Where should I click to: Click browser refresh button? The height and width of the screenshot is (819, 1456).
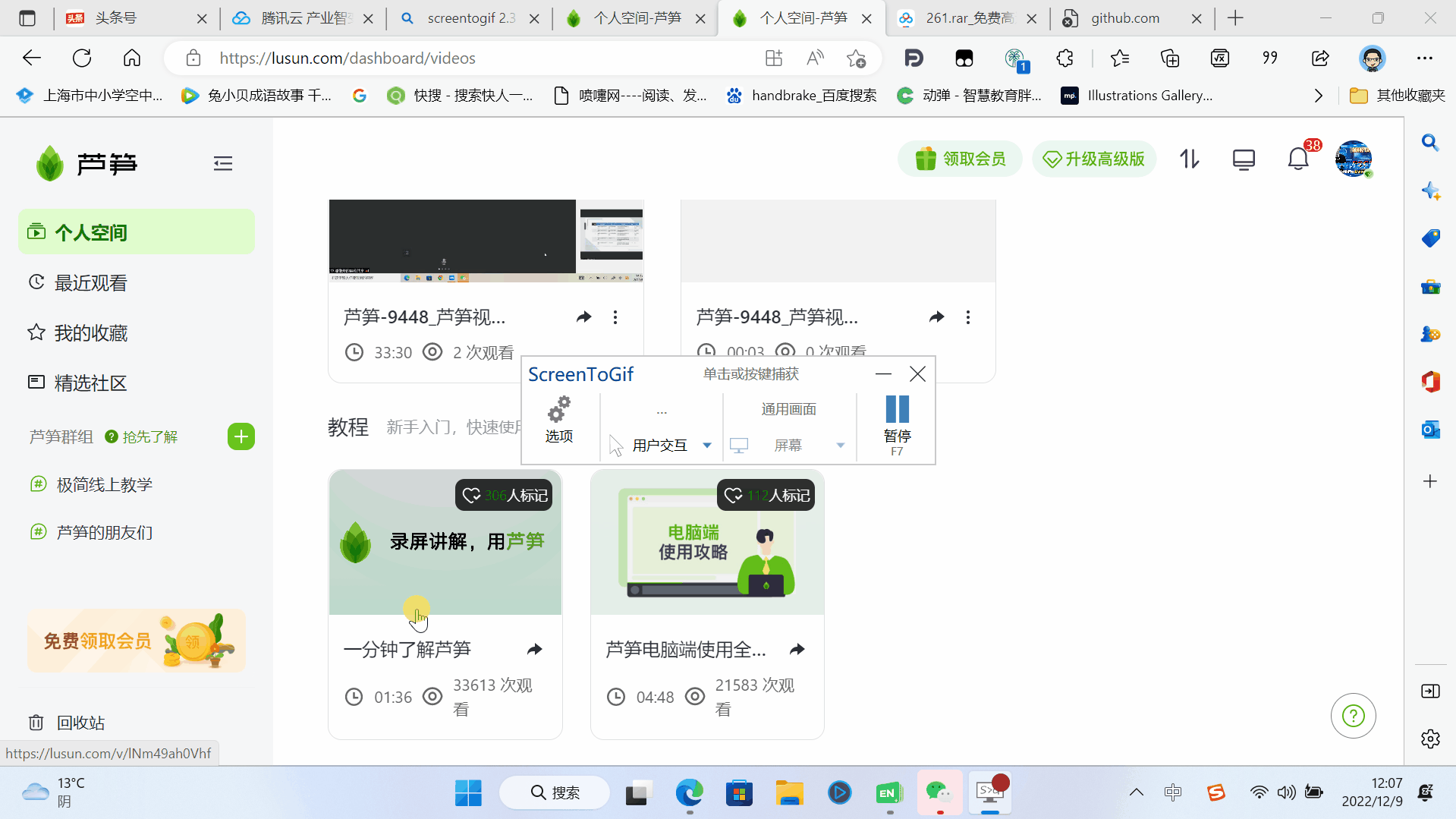pyautogui.click(x=82, y=58)
